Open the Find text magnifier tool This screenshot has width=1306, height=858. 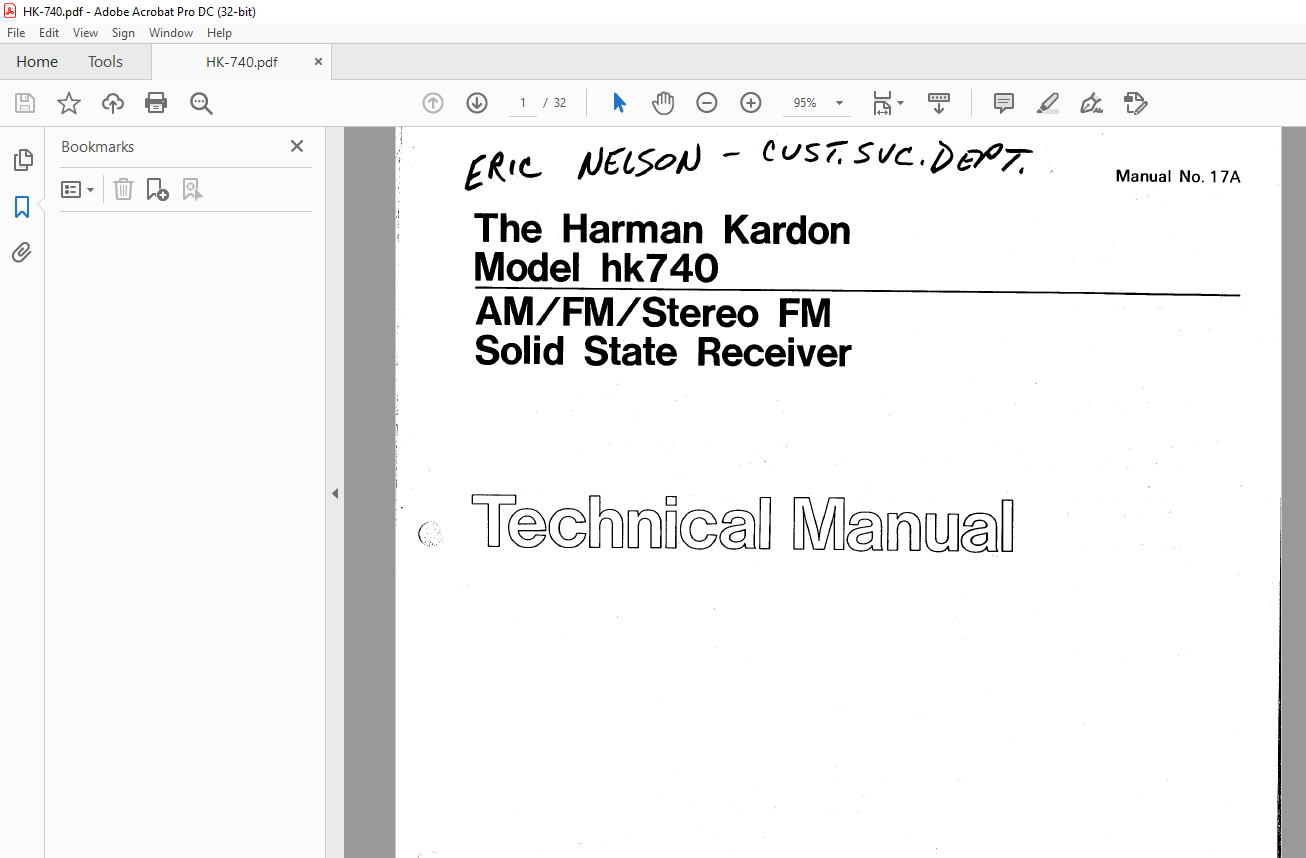(x=201, y=103)
